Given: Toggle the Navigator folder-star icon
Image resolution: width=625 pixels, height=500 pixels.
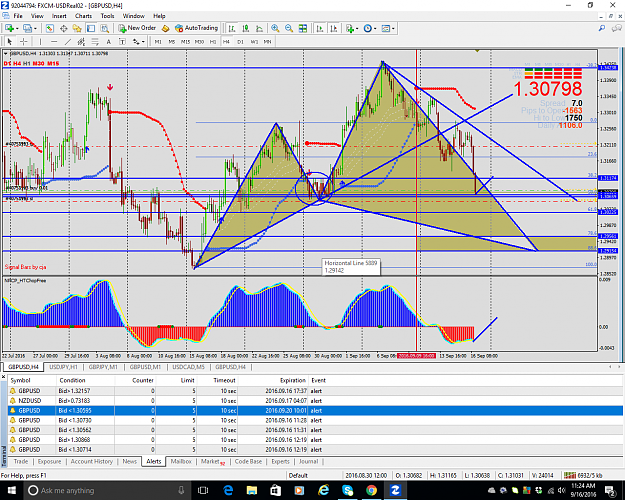Looking at the screenshot, I should [77, 28].
